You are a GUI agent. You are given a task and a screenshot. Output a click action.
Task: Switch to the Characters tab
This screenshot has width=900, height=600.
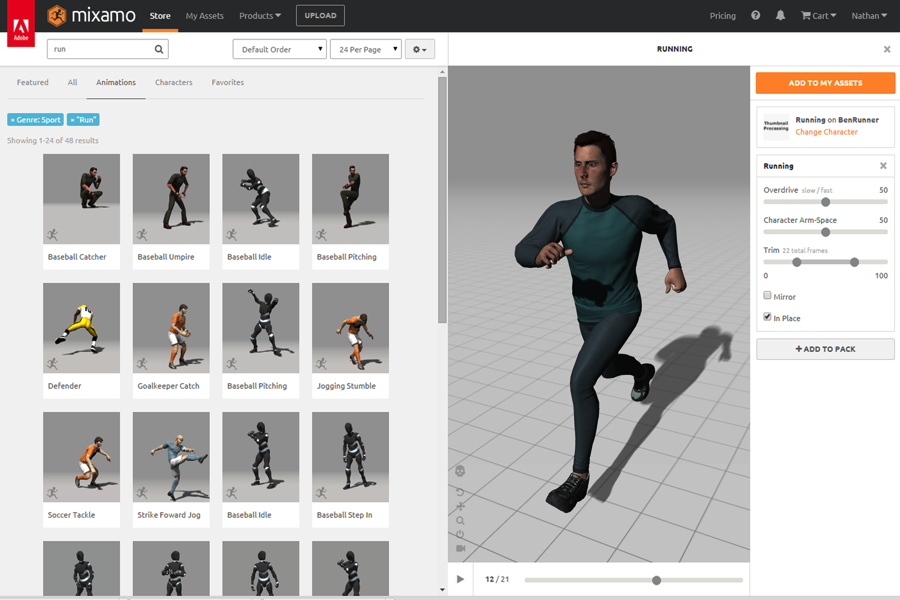click(x=173, y=82)
